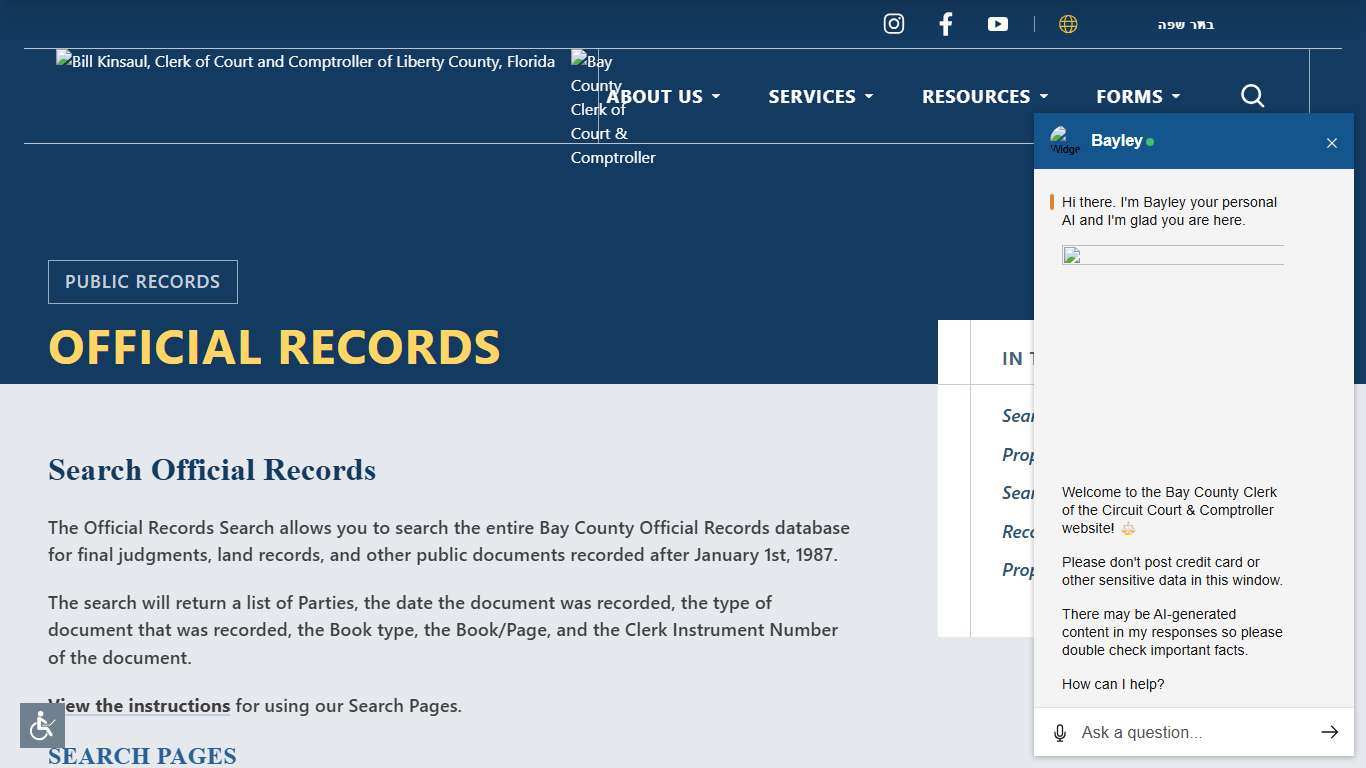Select the בחר שפה language option

point(1186,23)
